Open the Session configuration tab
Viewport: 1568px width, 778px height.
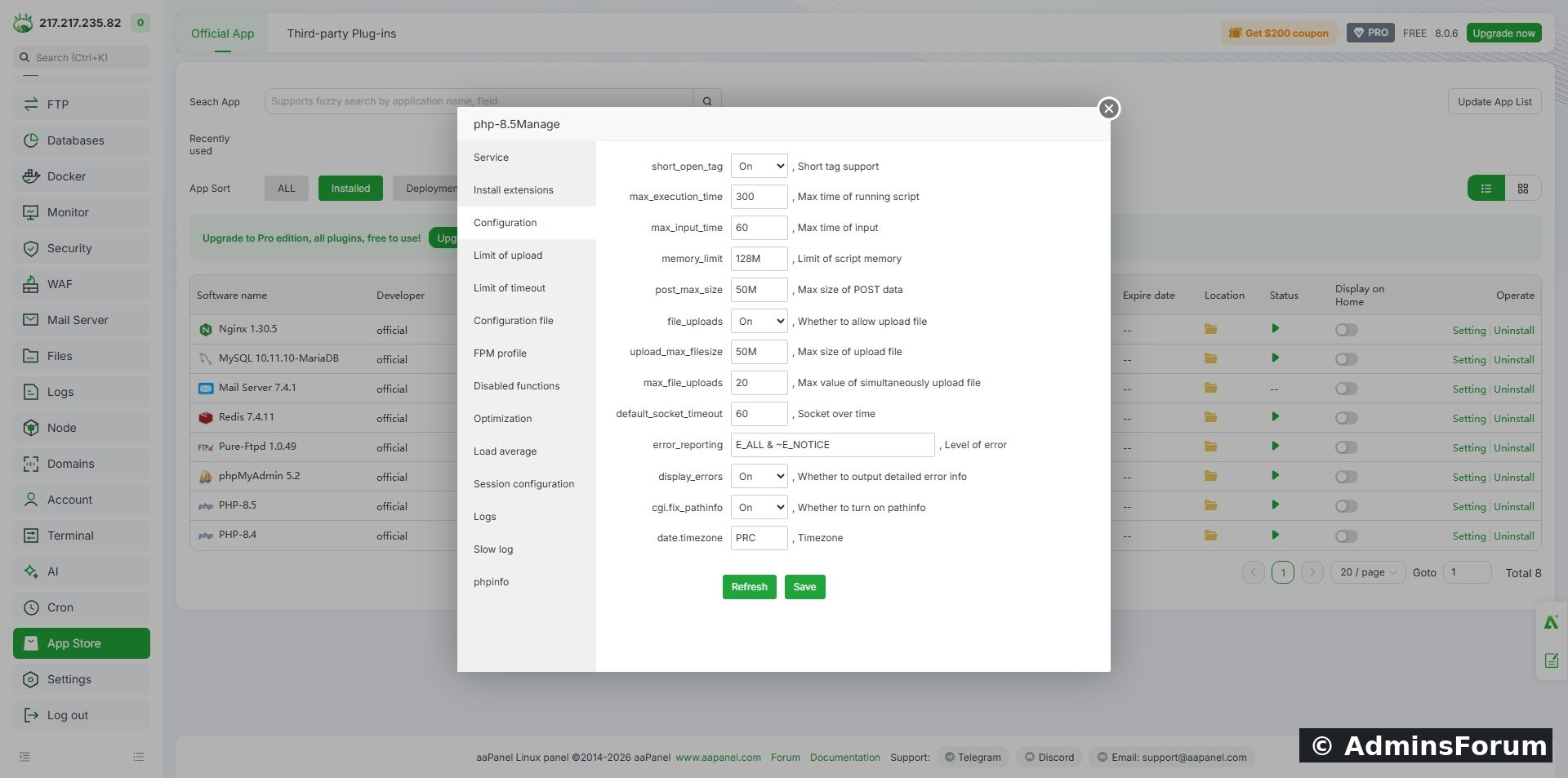pos(527,484)
